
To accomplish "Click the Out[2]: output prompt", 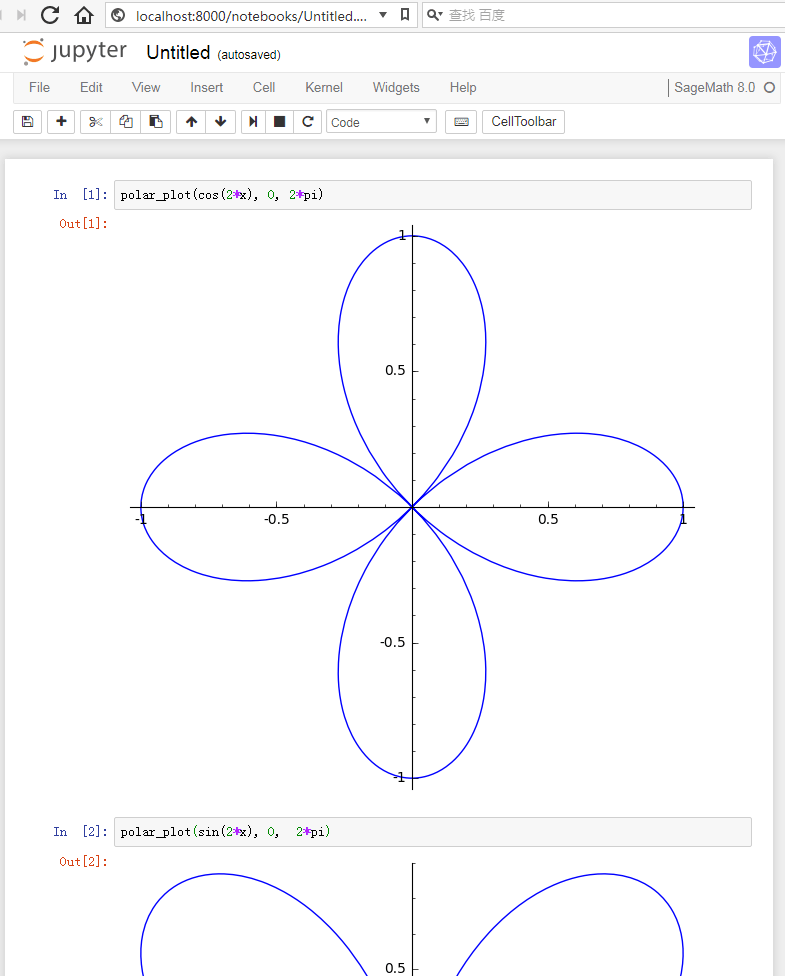I will pos(83,861).
